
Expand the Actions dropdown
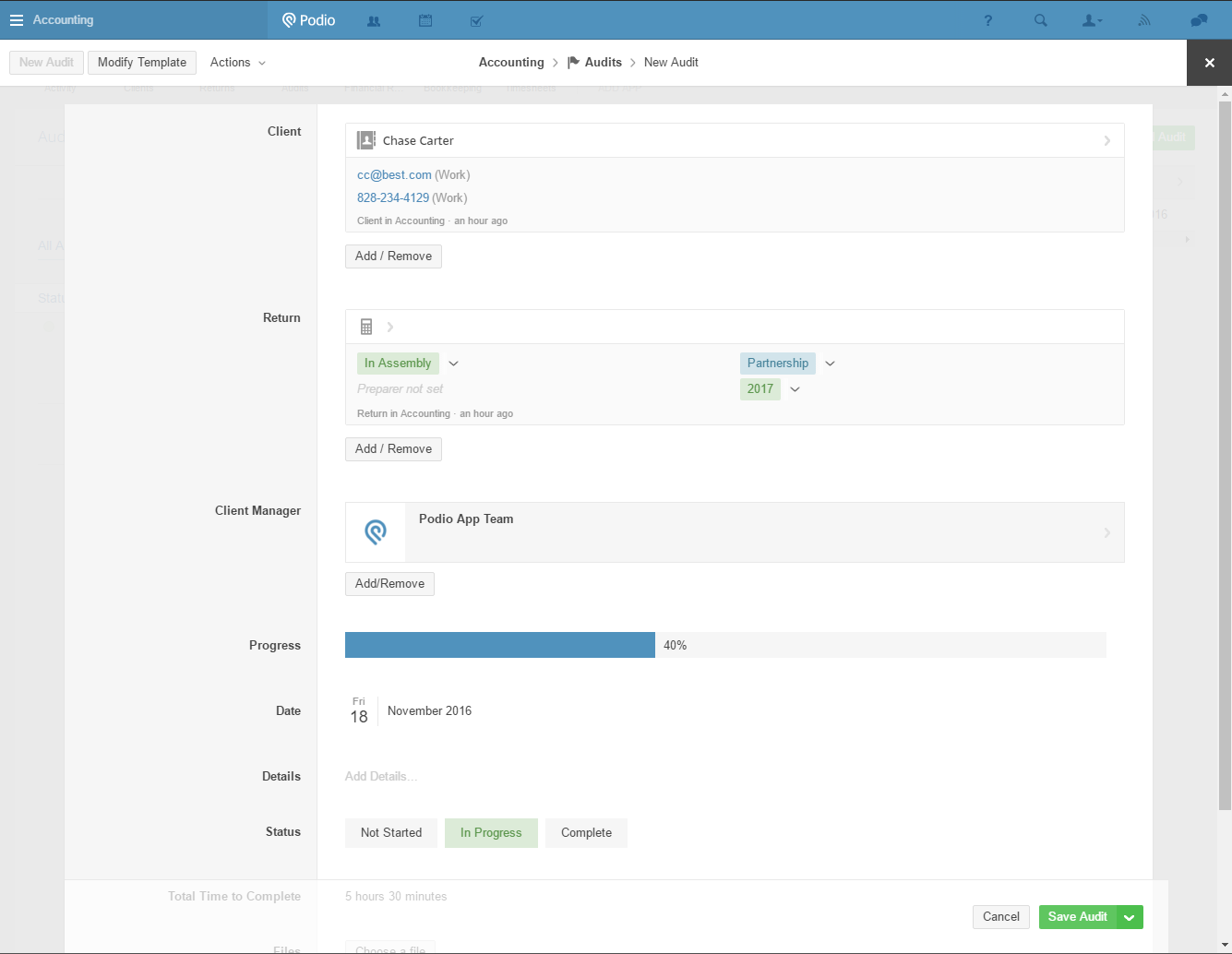[x=237, y=63]
